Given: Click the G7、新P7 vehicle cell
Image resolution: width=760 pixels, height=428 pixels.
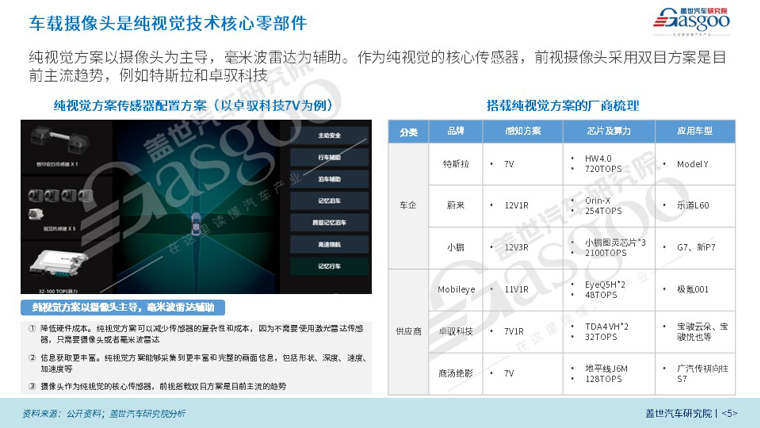Looking at the screenshot, I should tap(695, 247).
